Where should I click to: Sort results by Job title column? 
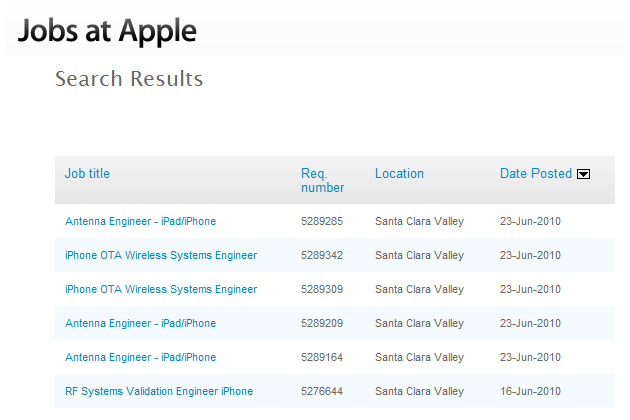click(x=87, y=173)
